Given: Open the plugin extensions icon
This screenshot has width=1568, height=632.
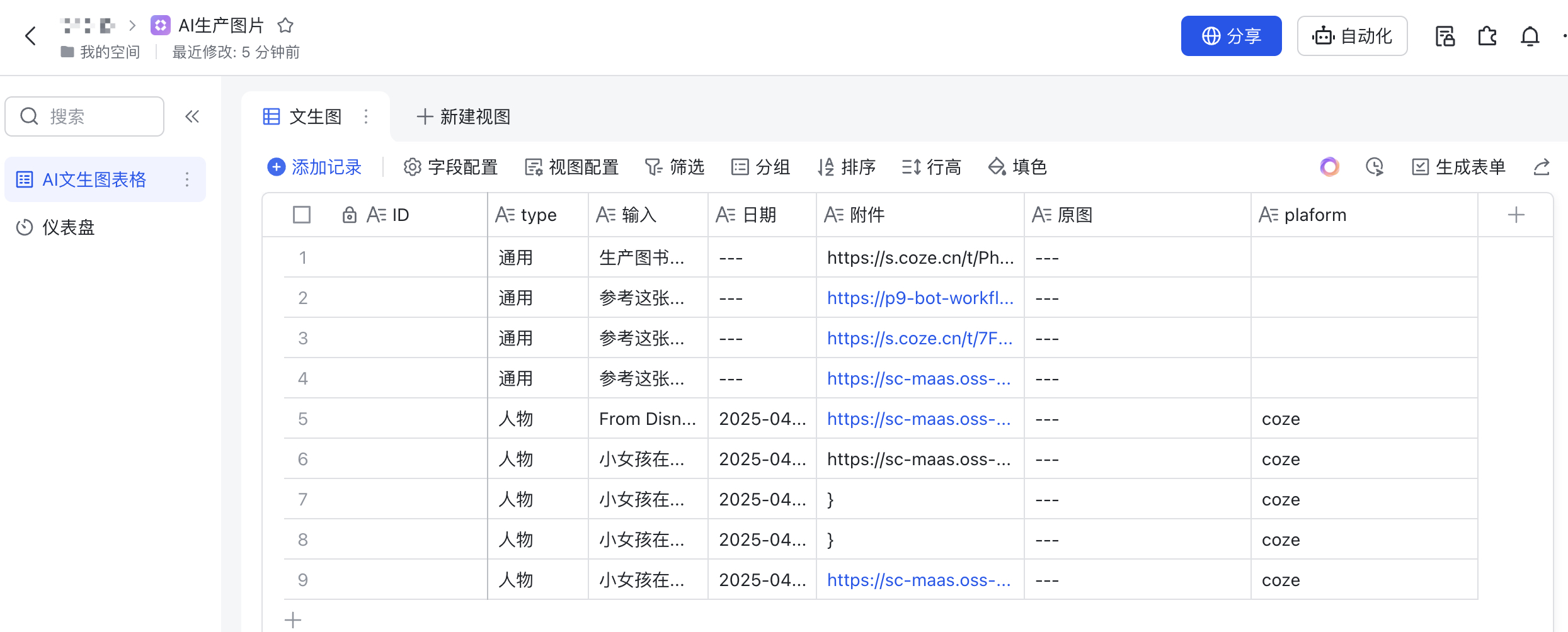Looking at the screenshot, I should [x=1487, y=36].
